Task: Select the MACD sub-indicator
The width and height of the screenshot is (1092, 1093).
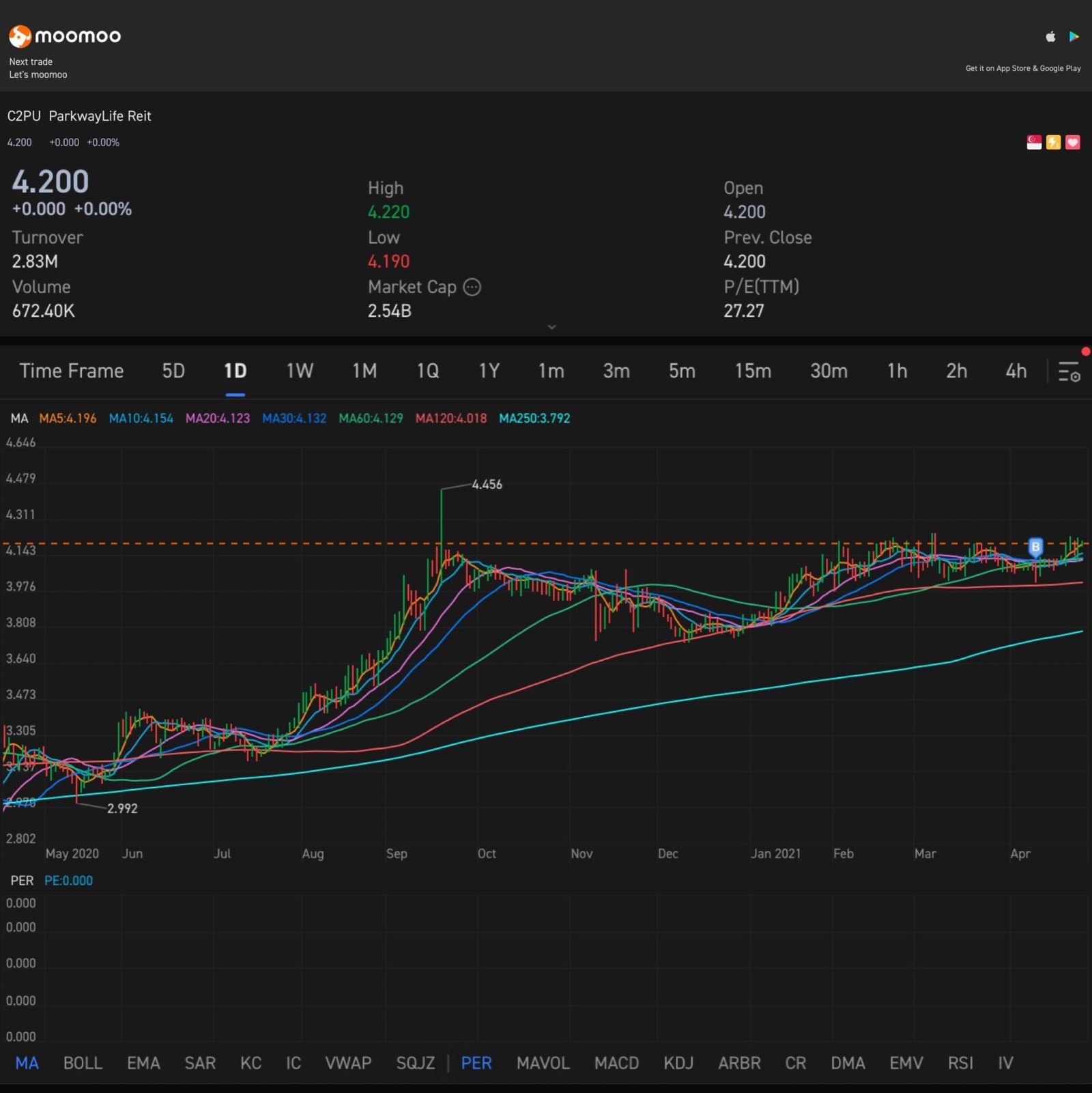Action: click(616, 1063)
